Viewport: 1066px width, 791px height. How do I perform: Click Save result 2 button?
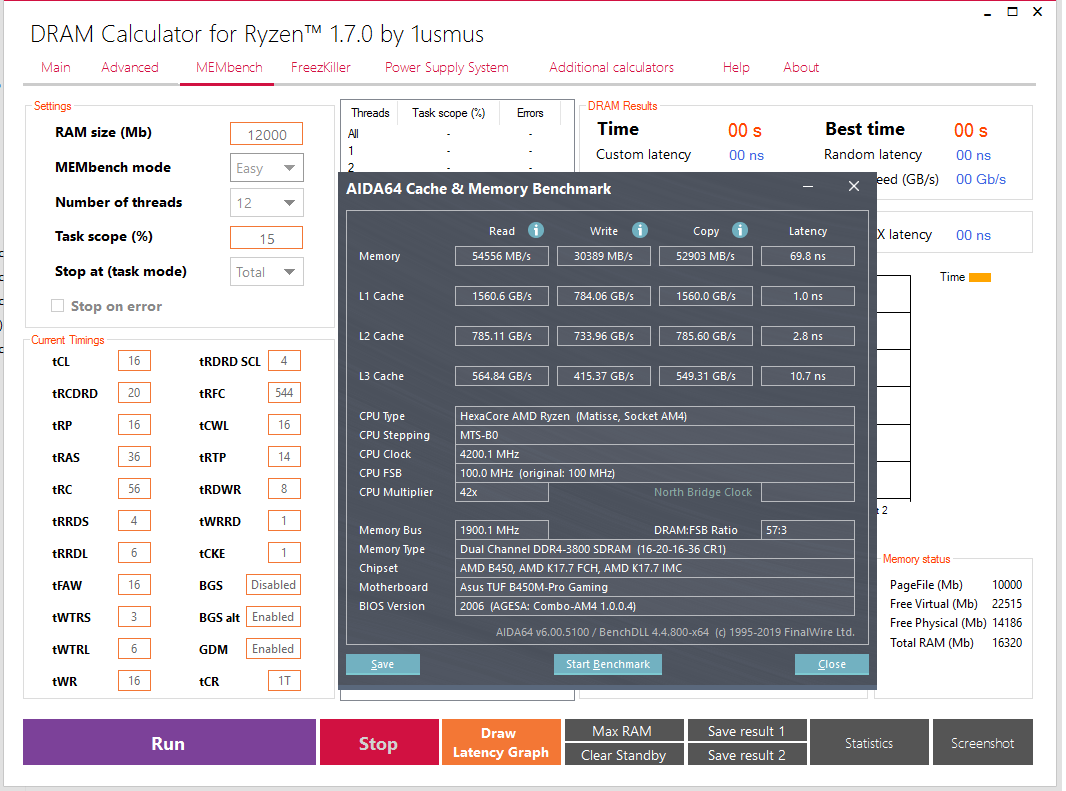click(x=746, y=754)
